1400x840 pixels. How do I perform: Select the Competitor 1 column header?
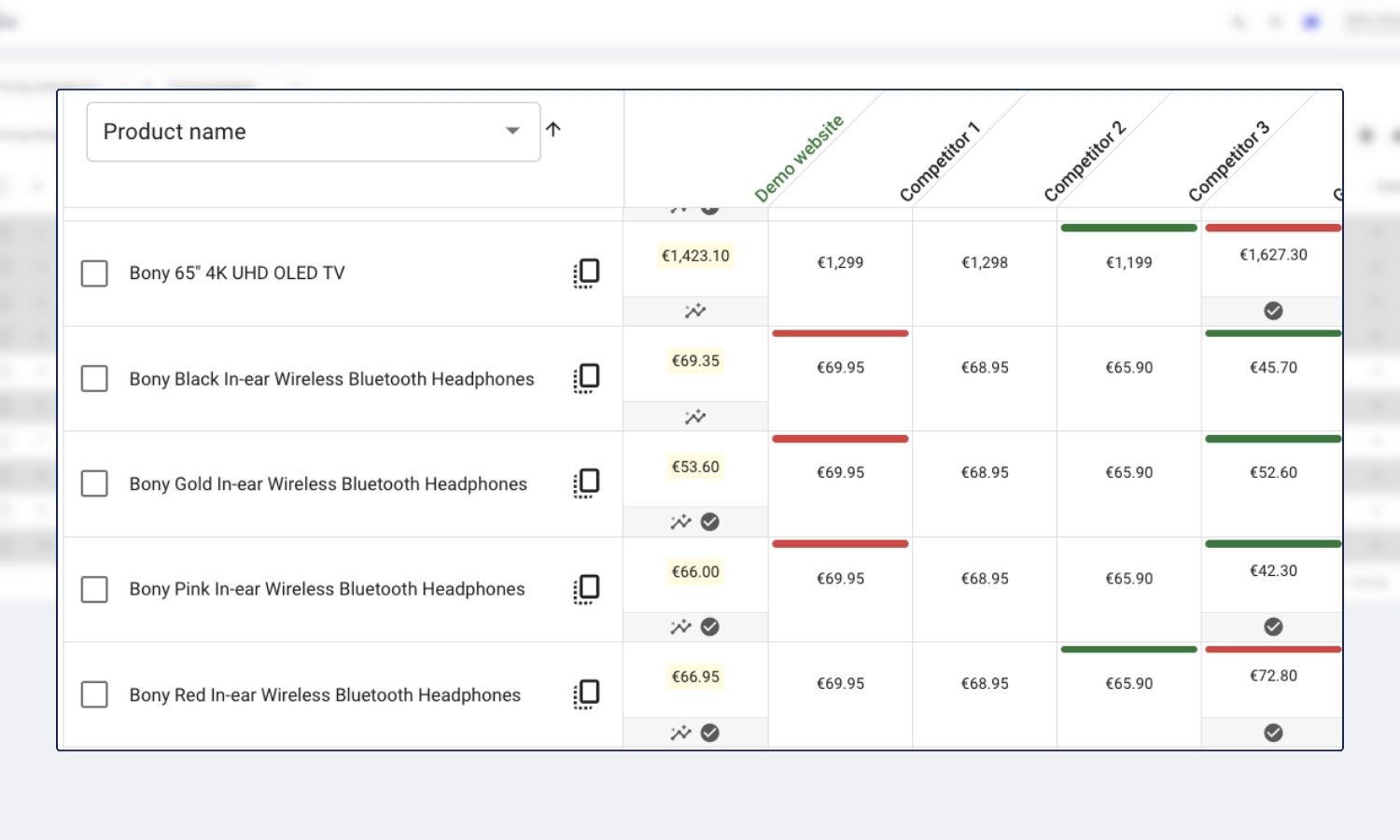(x=940, y=161)
